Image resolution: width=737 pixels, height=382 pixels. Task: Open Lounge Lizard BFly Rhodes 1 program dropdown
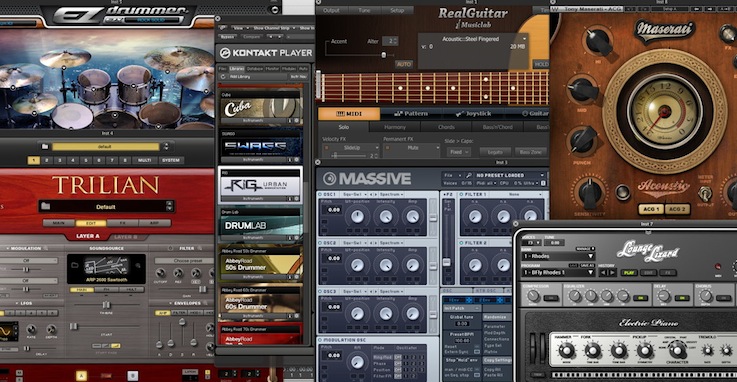click(558, 273)
